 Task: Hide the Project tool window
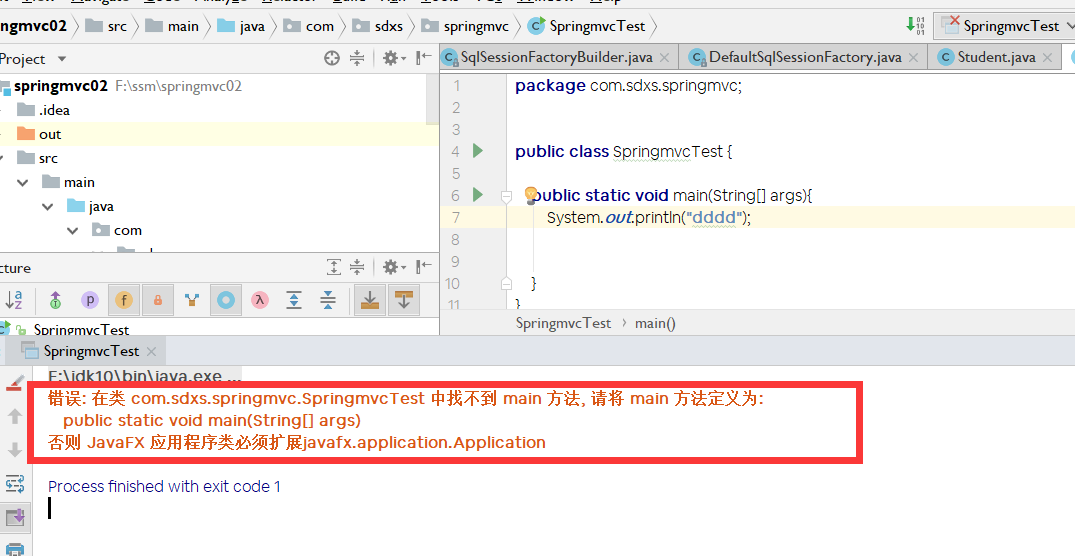click(424, 58)
